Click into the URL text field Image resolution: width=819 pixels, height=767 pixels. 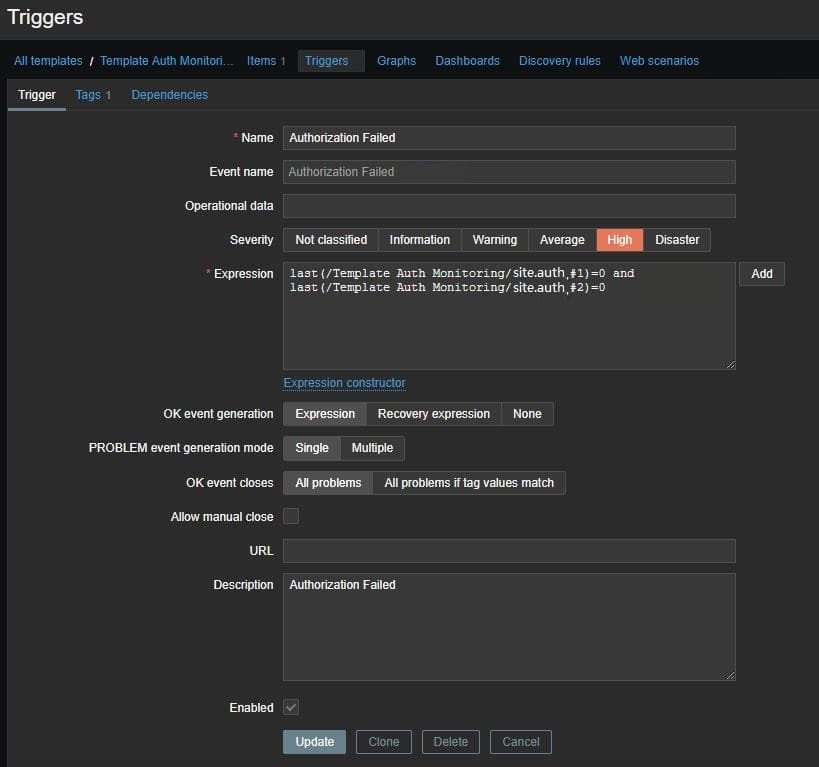[509, 551]
